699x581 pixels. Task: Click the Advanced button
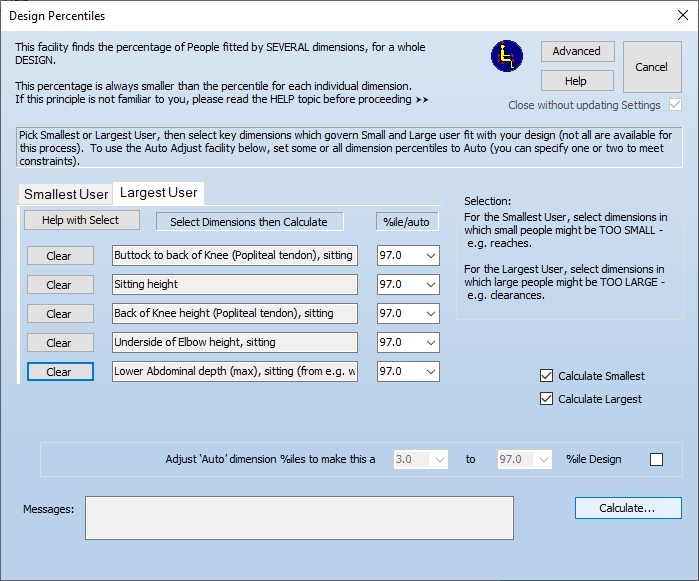[x=577, y=51]
